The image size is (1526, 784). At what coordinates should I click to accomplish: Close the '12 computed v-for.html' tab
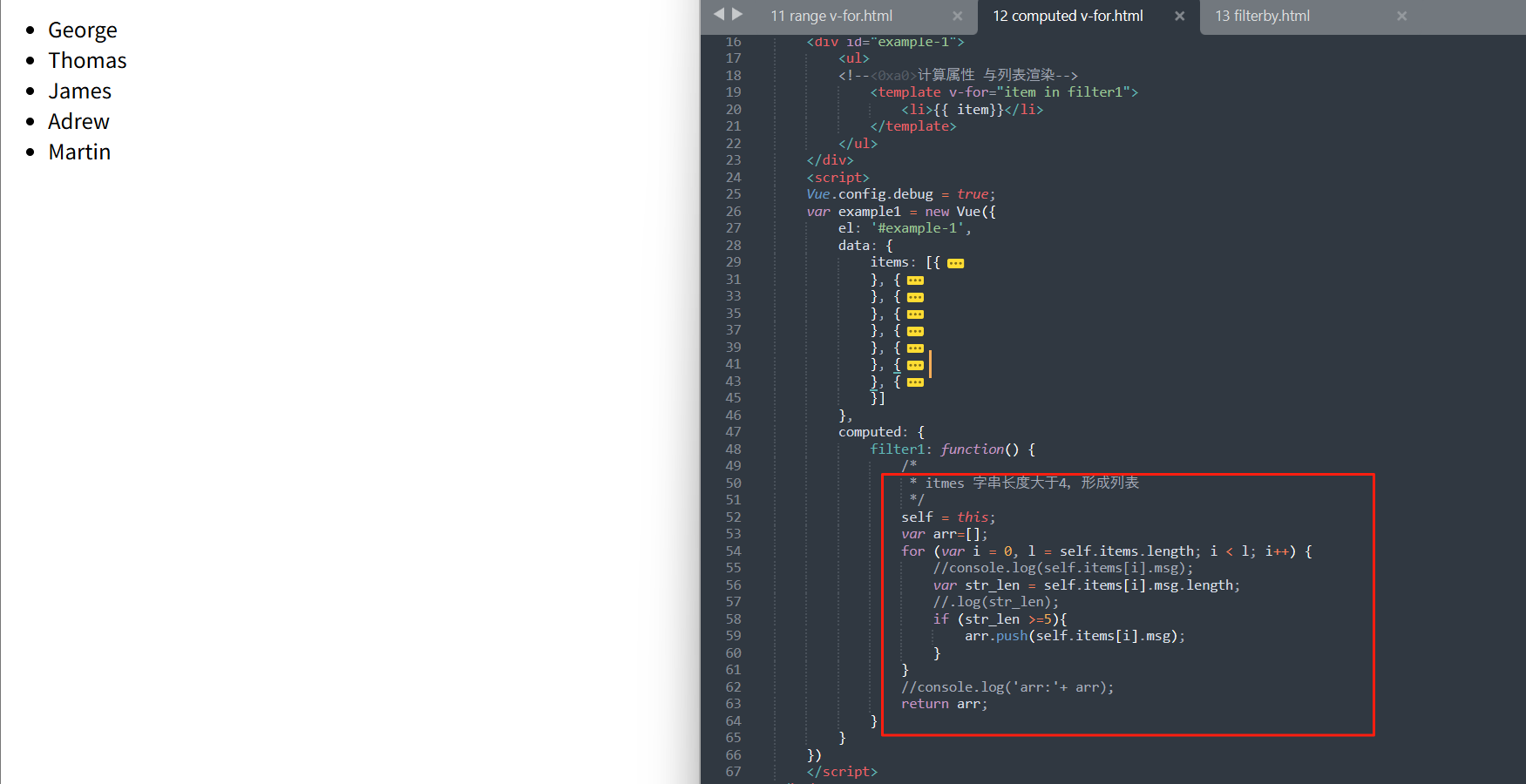click(1179, 16)
